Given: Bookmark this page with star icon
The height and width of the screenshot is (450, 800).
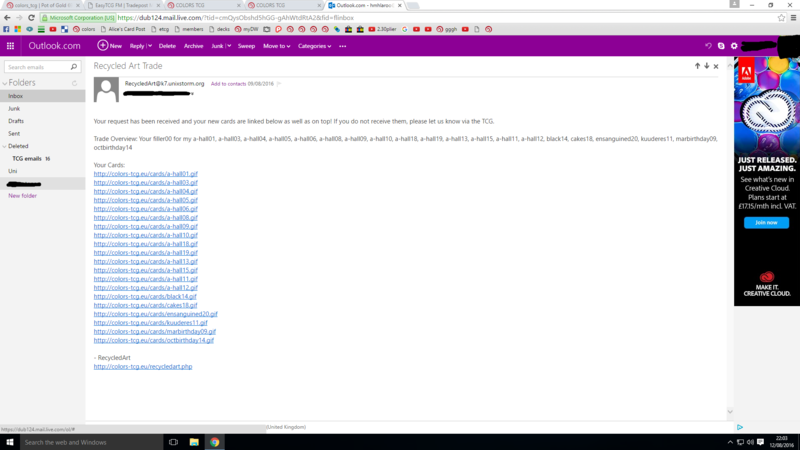Looking at the screenshot, I should point(781,18).
